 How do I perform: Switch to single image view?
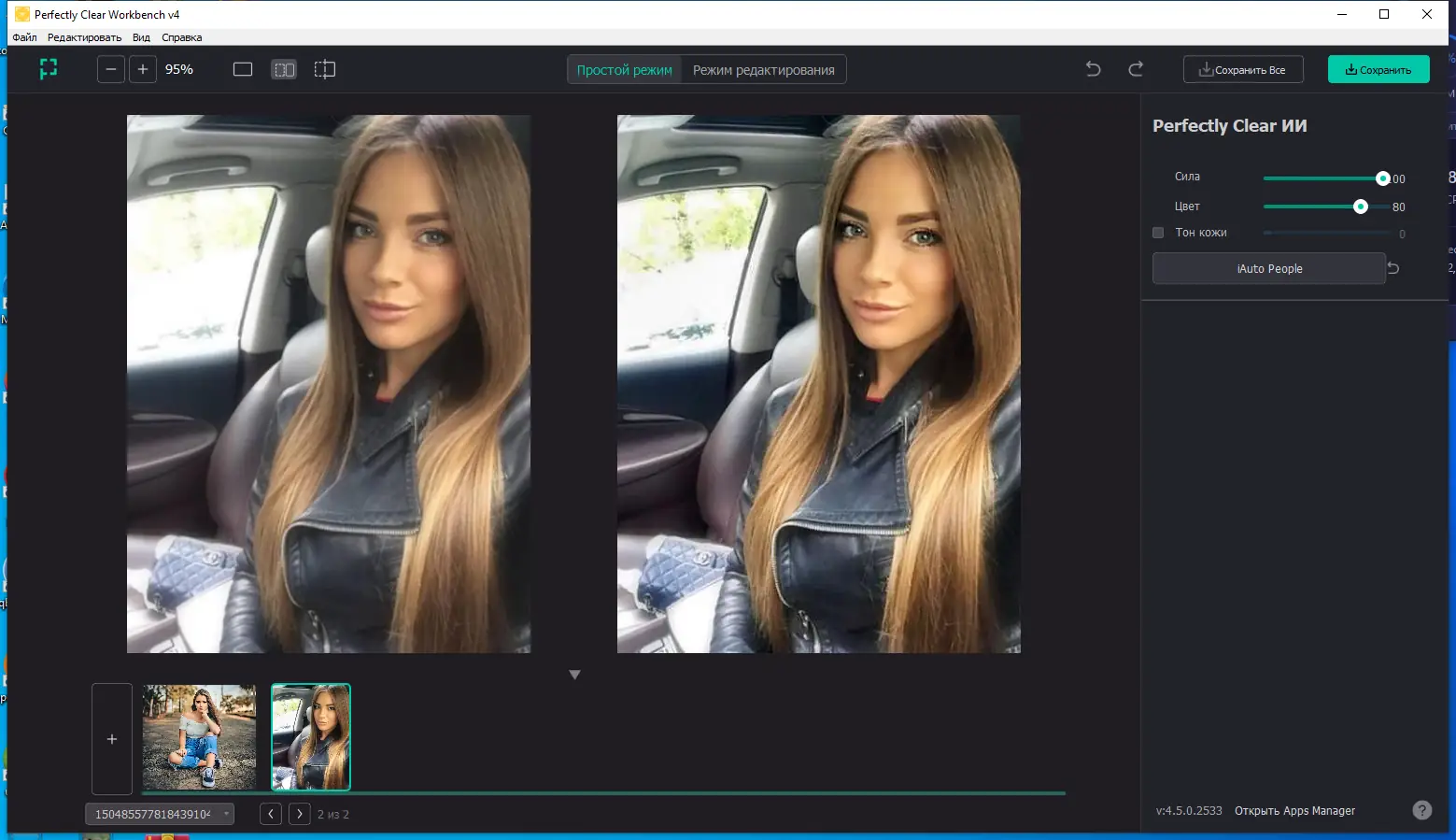243,69
